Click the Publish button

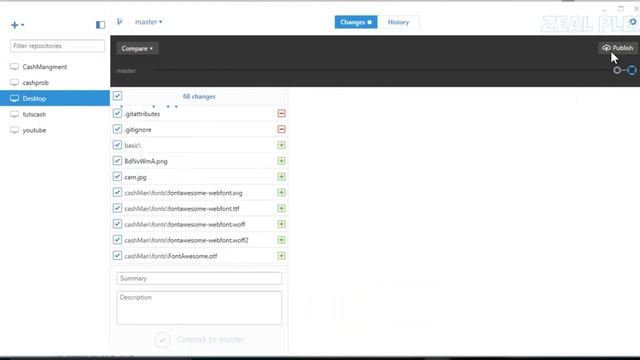click(618, 48)
